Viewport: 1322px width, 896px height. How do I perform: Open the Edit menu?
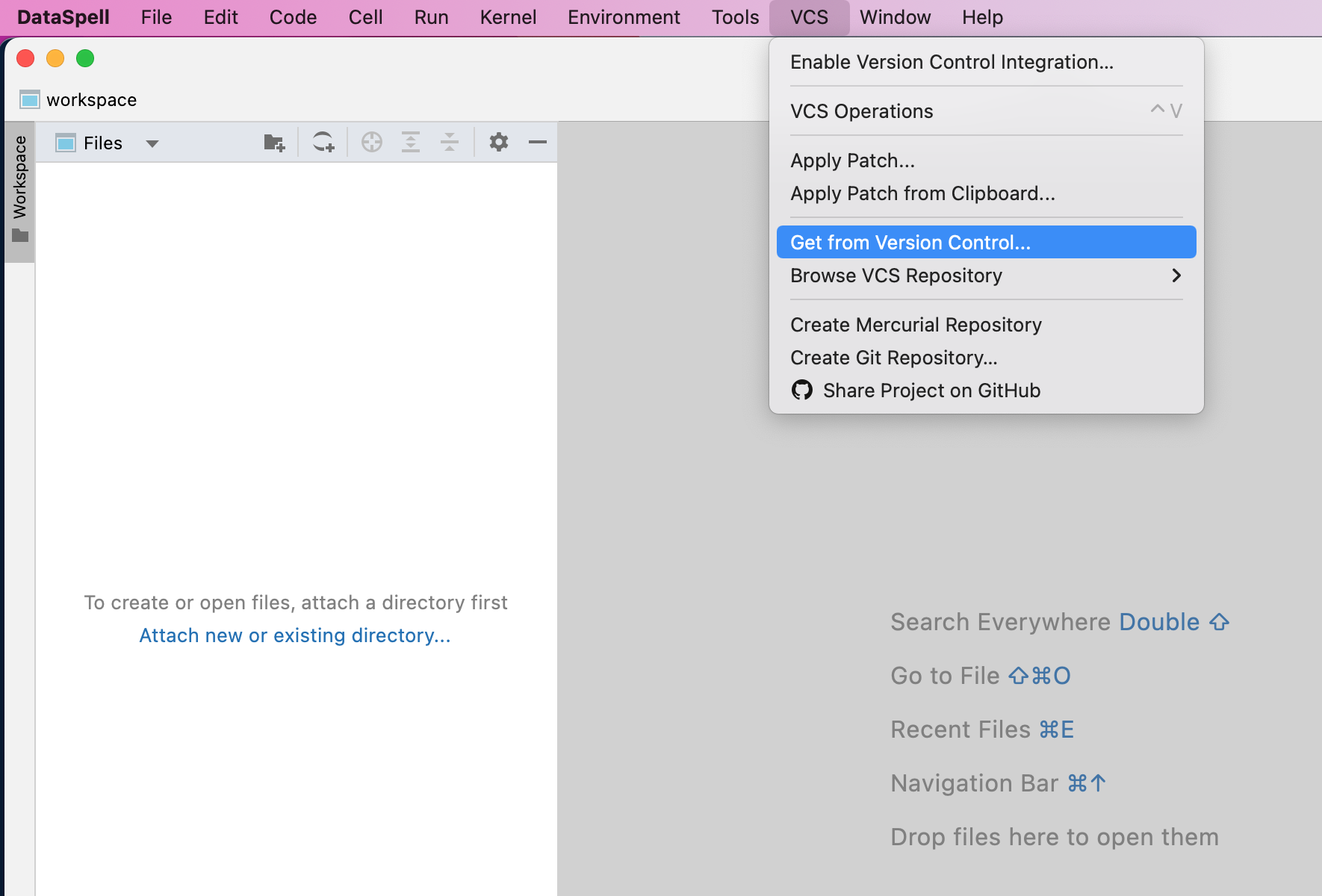click(220, 17)
